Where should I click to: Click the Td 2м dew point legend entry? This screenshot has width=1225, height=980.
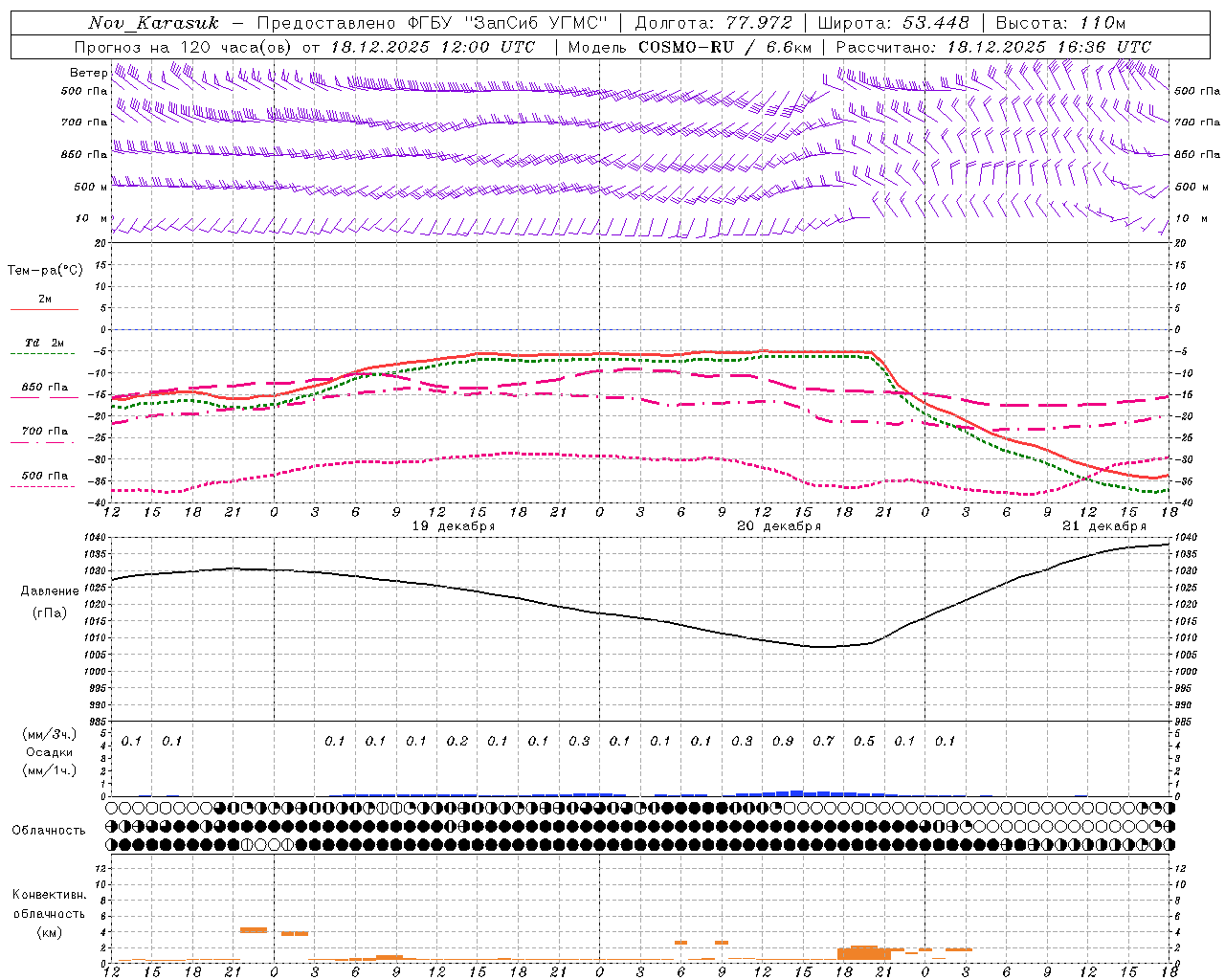click(44, 343)
